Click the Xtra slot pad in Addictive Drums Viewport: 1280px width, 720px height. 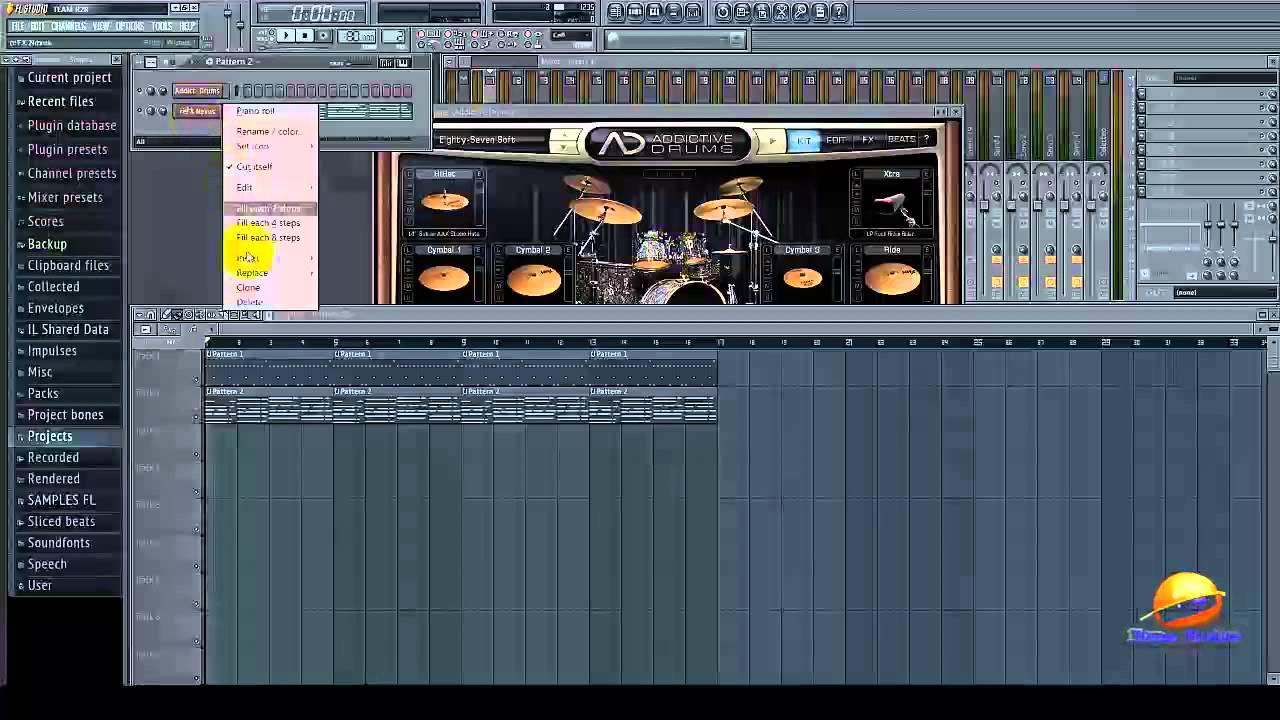891,205
